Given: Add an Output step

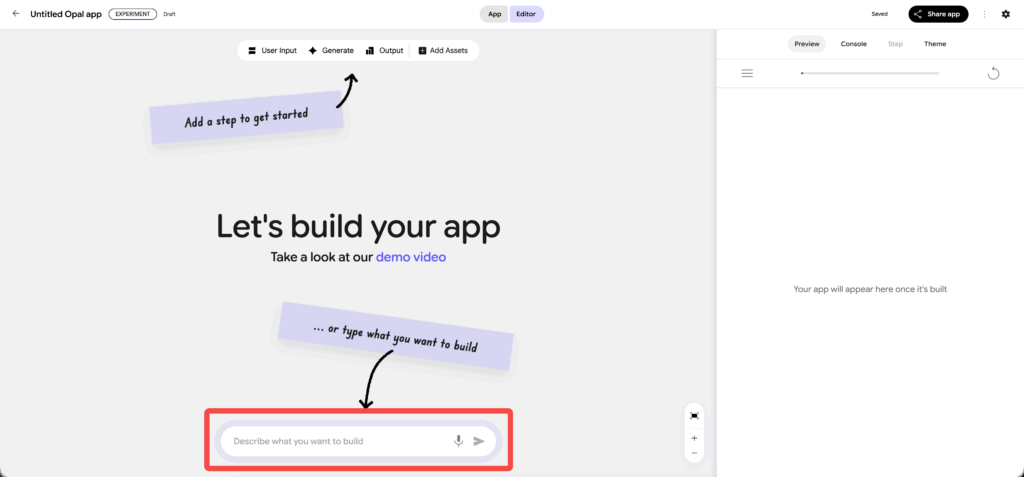Looking at the screenshot, I should click(x=384, y=50).
